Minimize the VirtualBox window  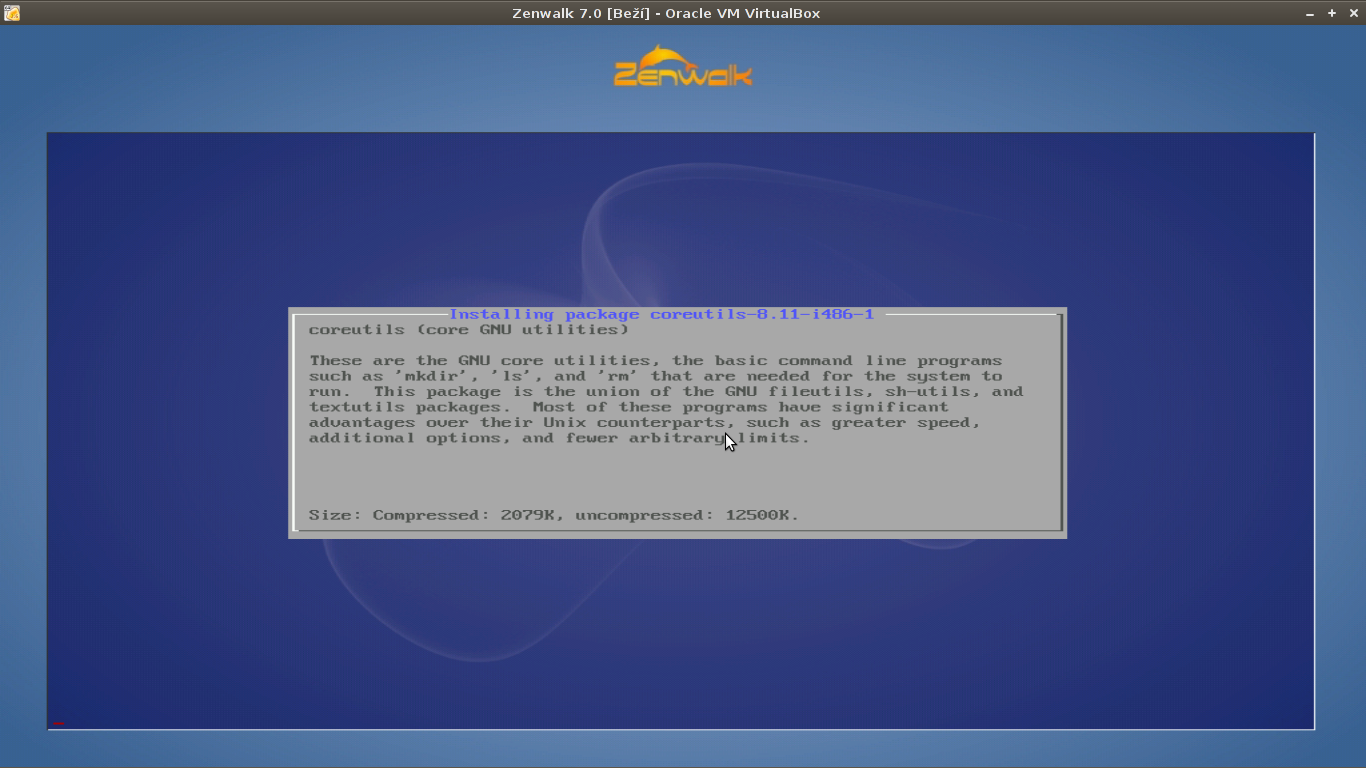[x=1310, y=13]
